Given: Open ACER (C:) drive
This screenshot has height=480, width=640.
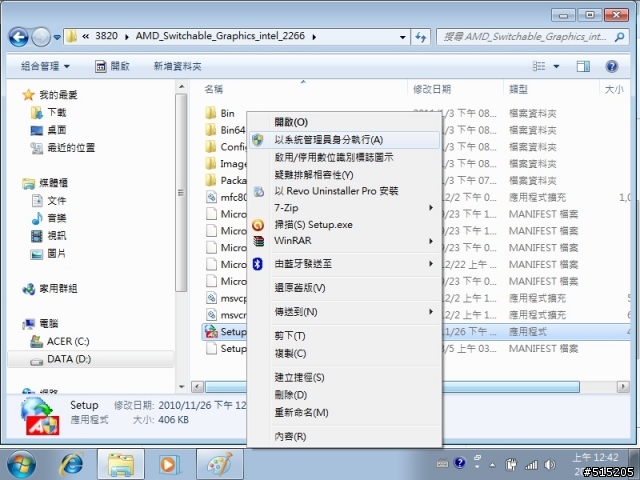Looking at the screenshot, I should 60,341.
